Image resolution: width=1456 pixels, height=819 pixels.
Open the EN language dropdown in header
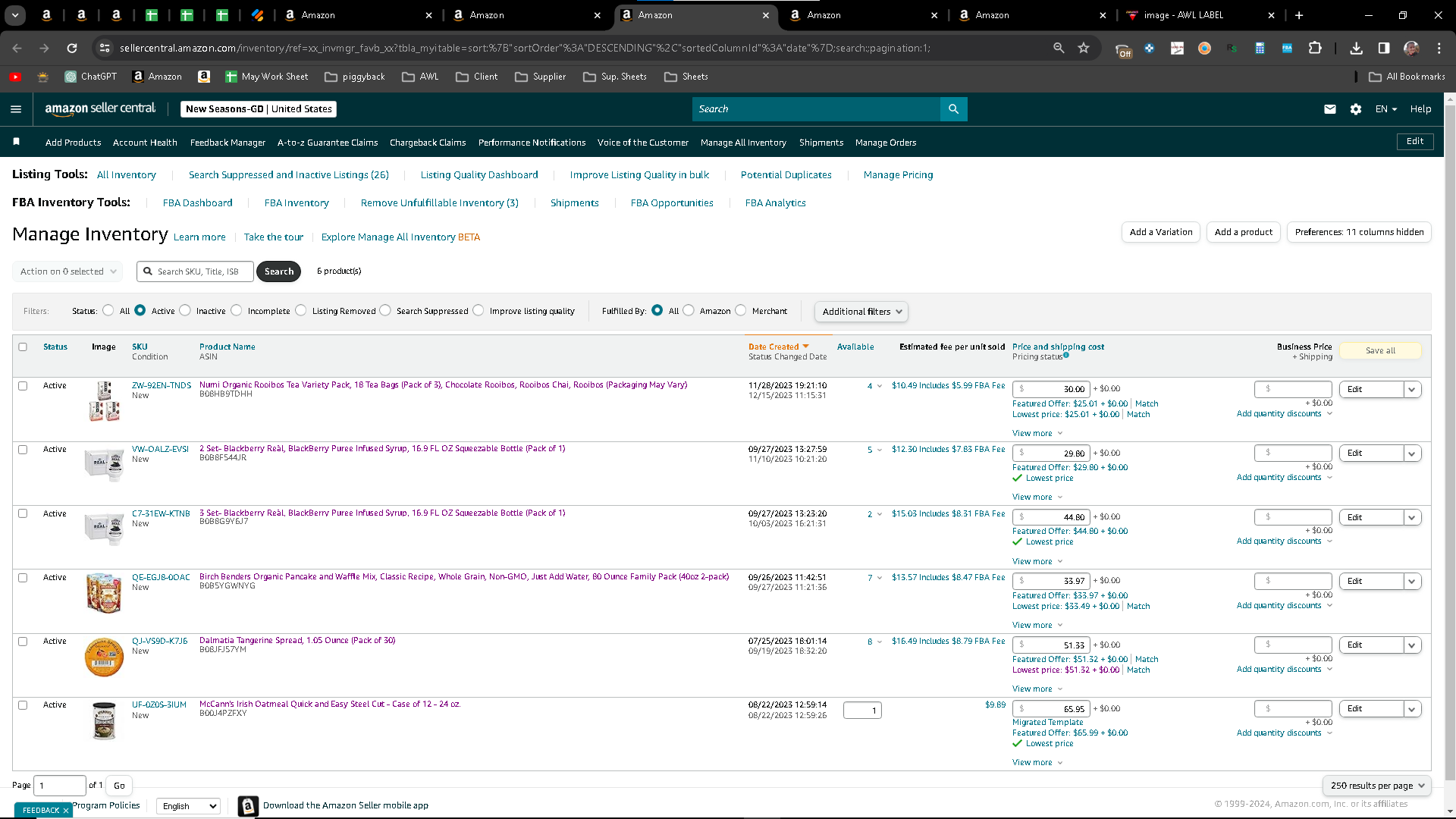pyautogui.click(x=1385, y=109)
